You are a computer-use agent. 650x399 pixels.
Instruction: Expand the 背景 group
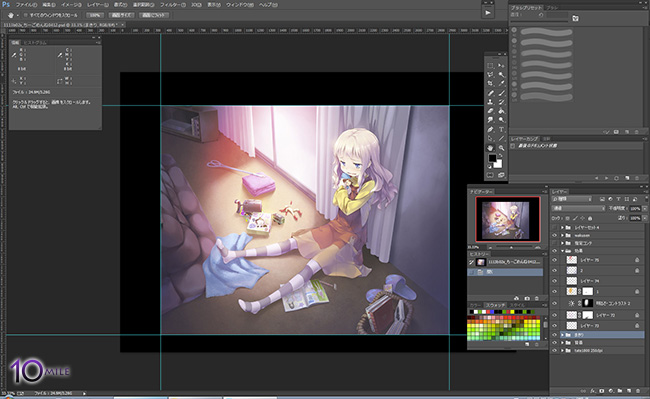(x=563, y=343)
